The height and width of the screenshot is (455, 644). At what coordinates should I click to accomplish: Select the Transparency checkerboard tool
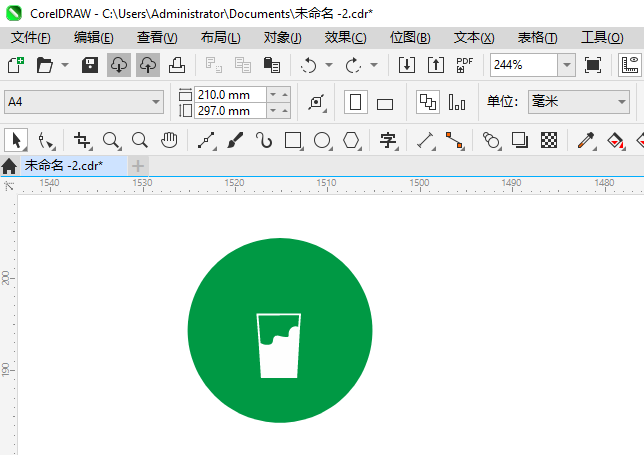[x=548, y=140]
